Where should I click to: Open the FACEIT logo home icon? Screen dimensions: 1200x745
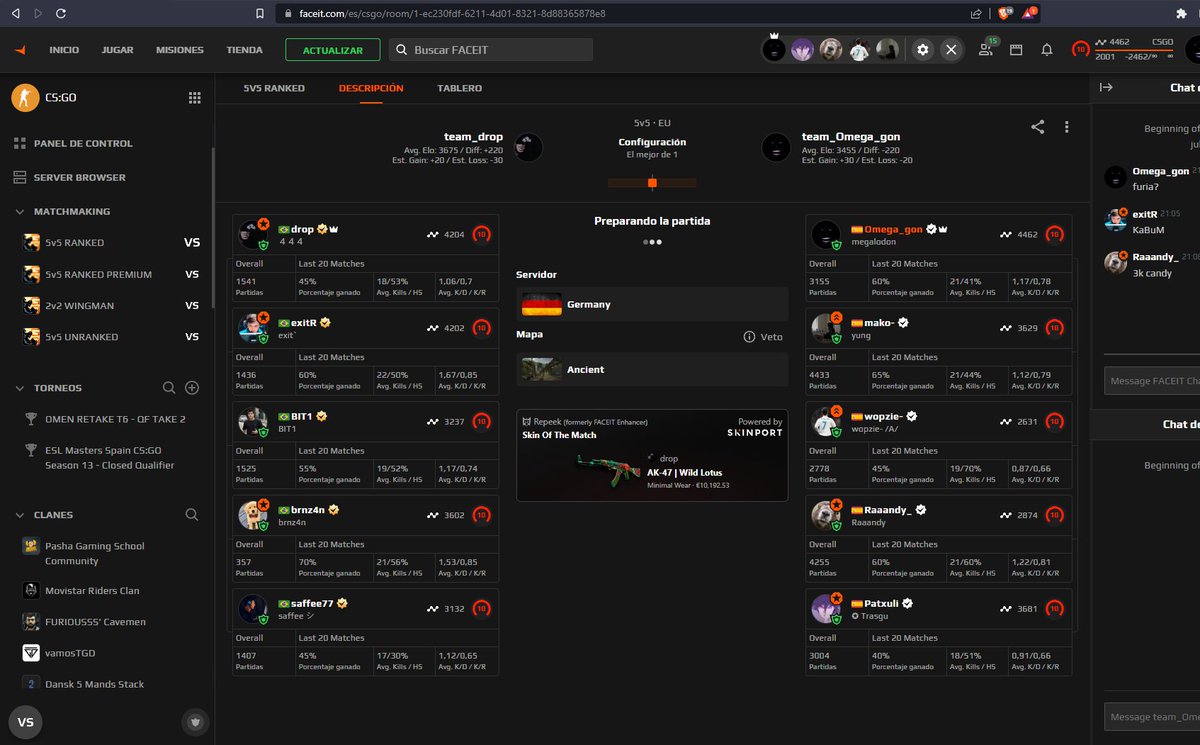click(21, 50)
